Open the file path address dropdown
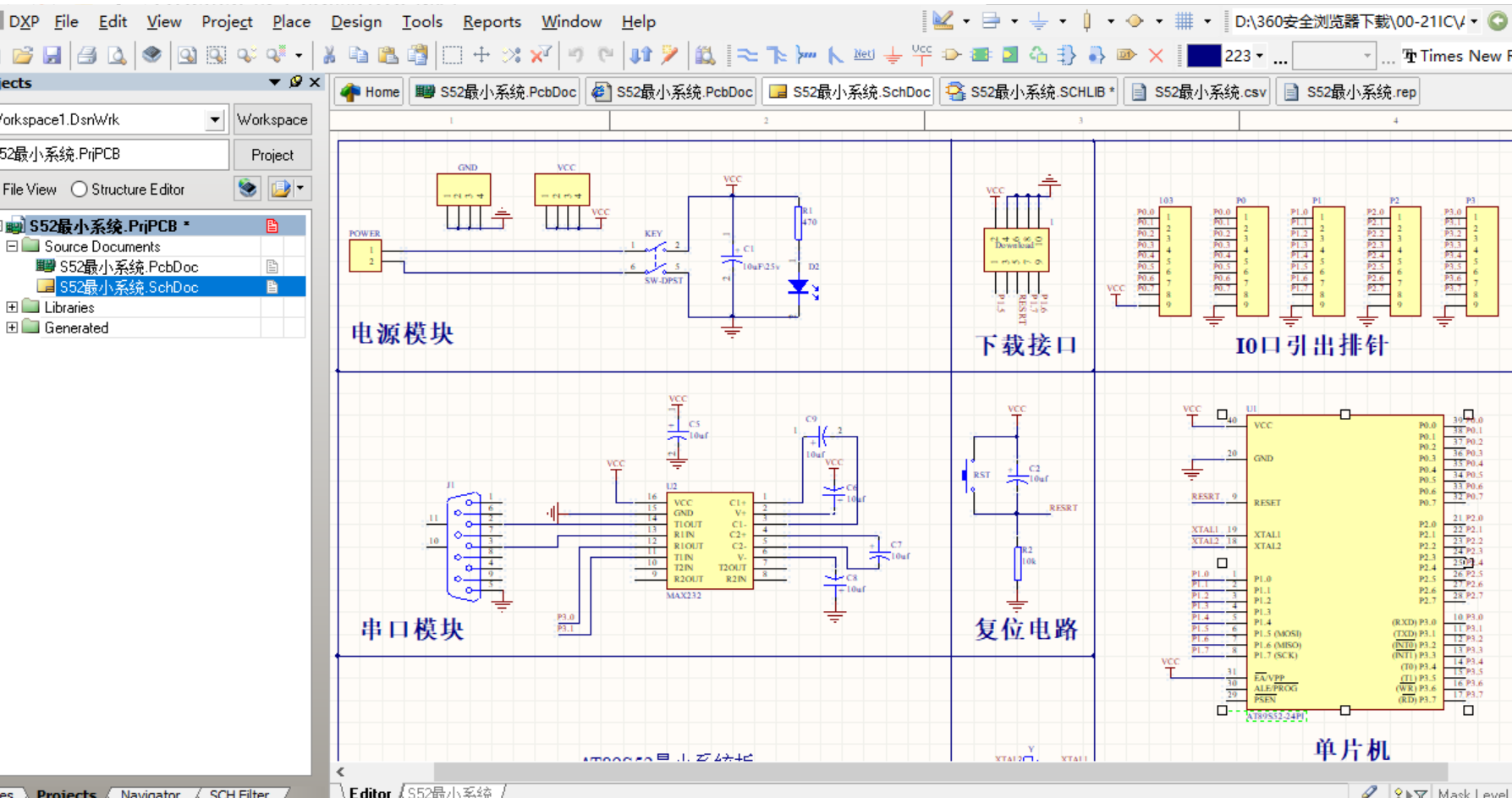Image resolution: width=1512 pixels, height=798 pixels. point(1474,21)
